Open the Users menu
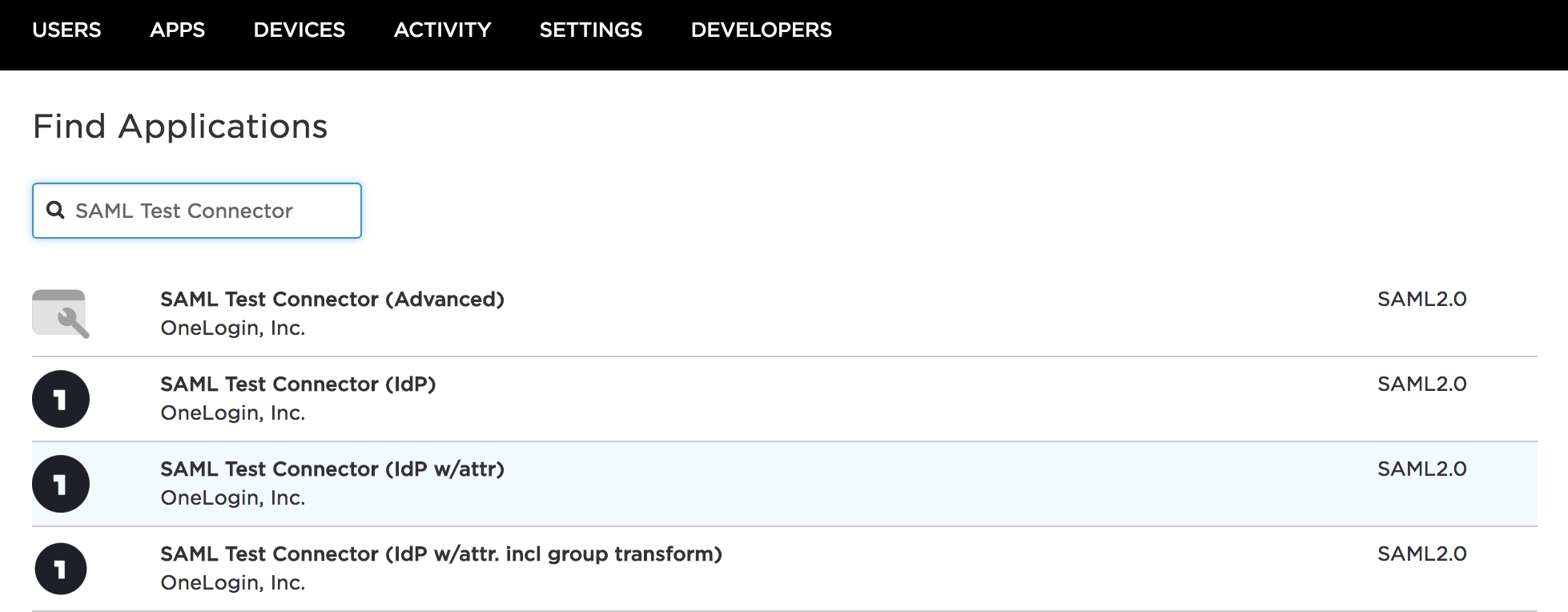1568x612 pixels. (x=66, y=30)
